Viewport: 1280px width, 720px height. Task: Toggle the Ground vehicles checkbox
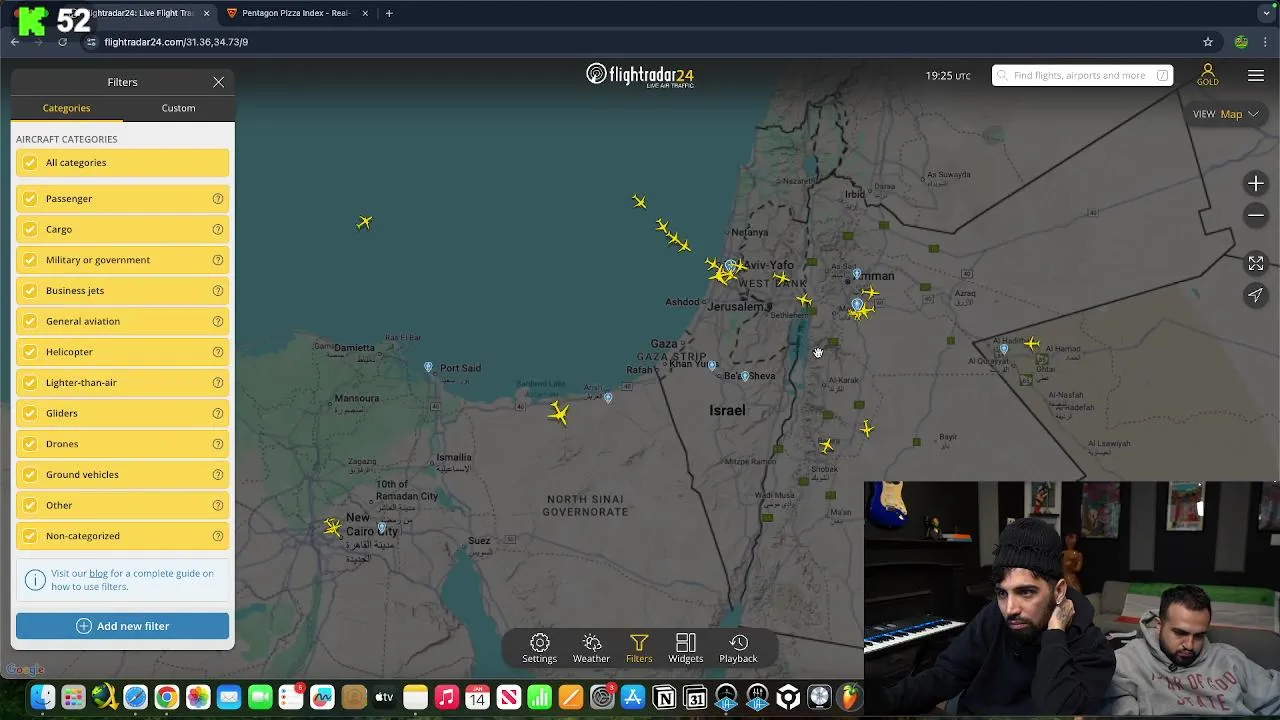tap(30, 475)
